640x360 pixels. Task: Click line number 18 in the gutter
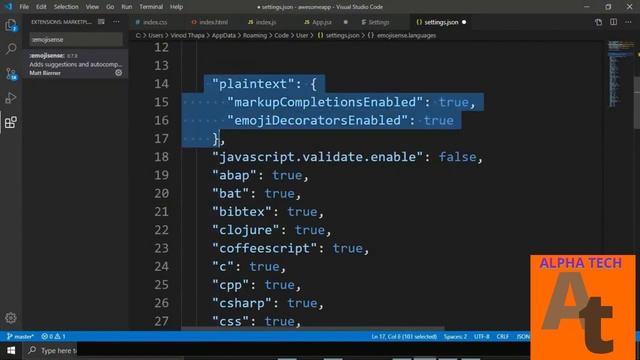[x=161, y=157]
